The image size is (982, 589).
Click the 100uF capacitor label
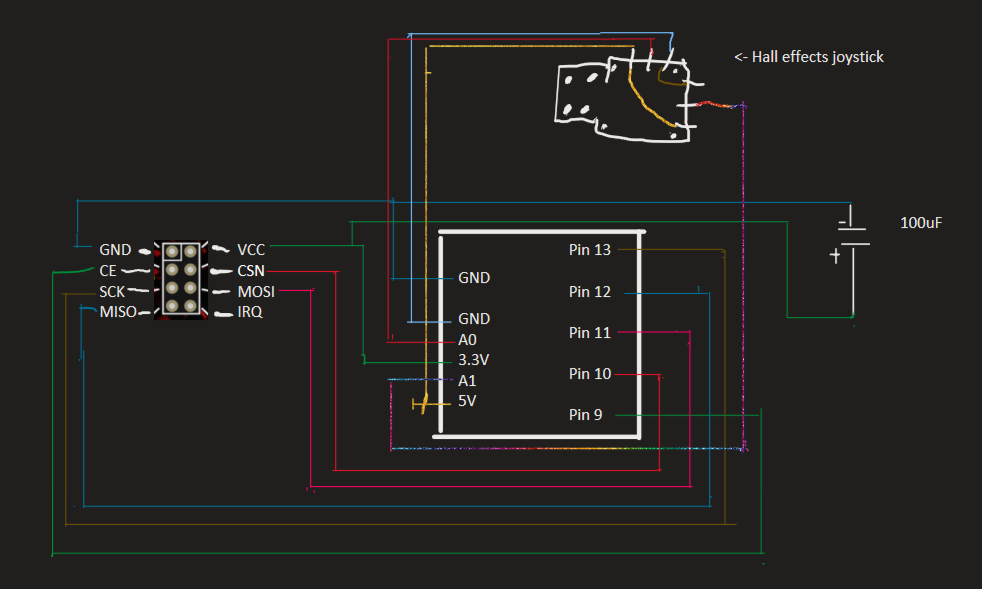[x=921, y=223]
